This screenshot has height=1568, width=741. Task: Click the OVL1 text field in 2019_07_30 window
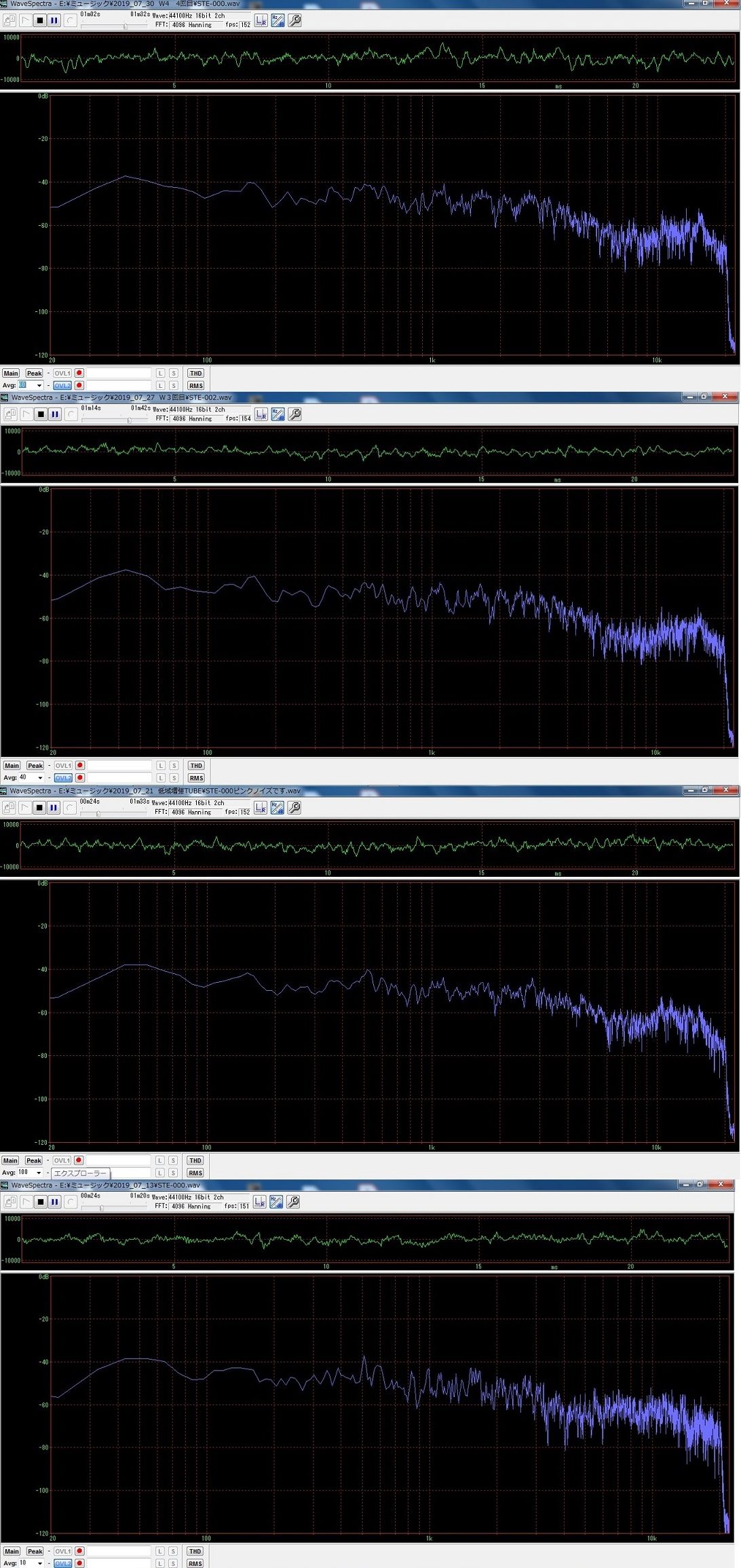pos(119,373)
